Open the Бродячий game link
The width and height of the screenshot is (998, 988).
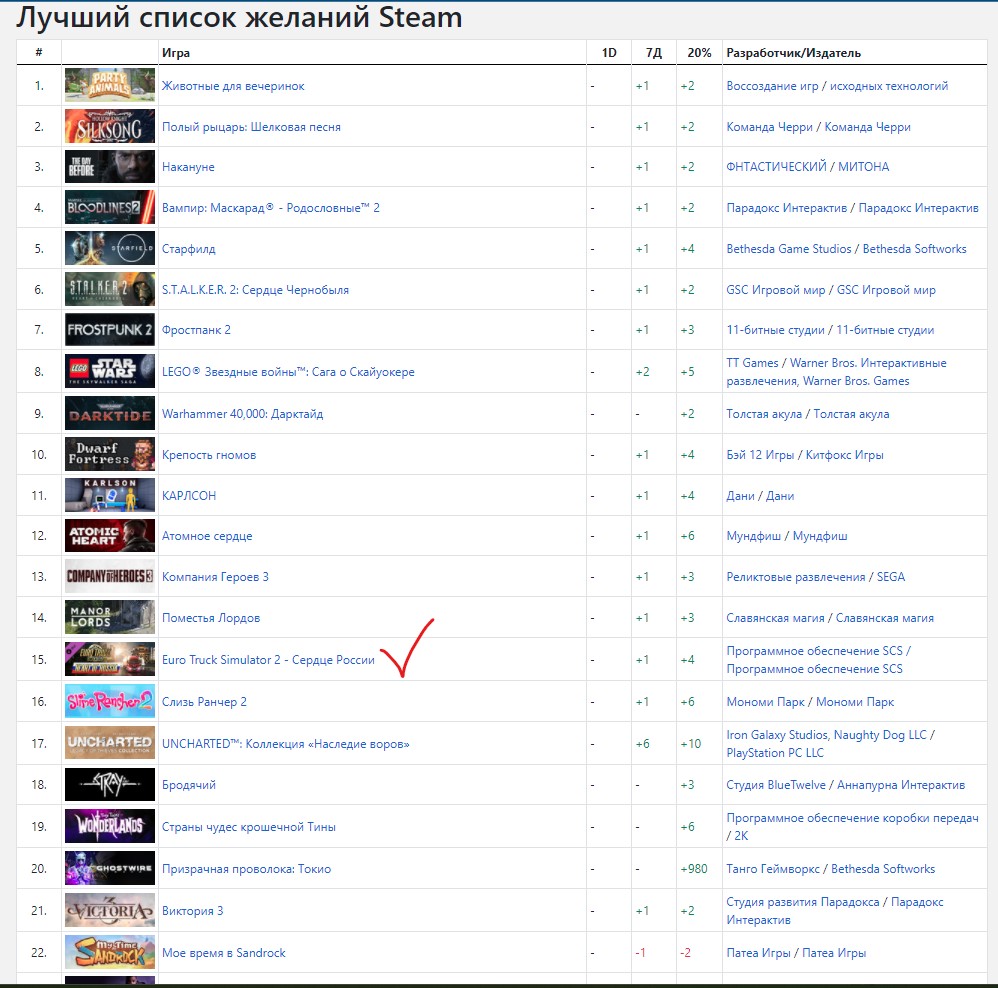pos(188,785)
